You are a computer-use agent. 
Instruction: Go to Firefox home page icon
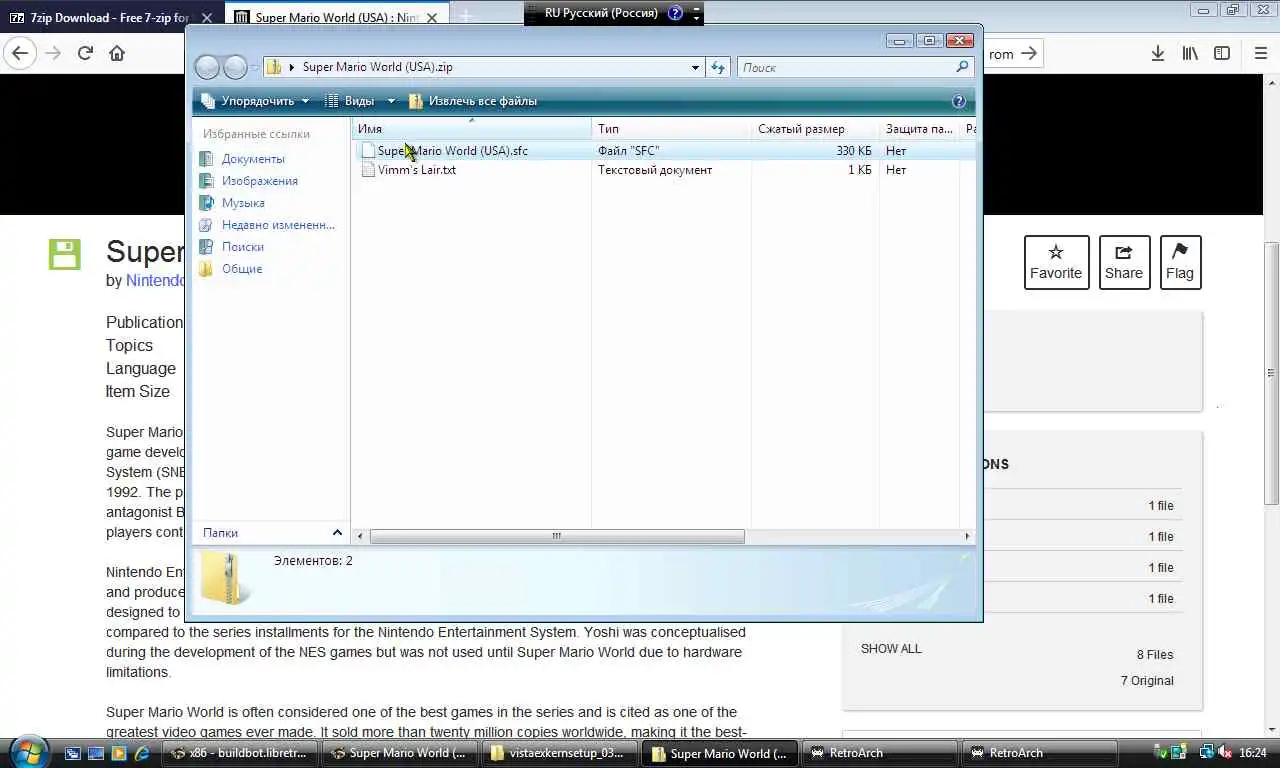pos(117,53)
